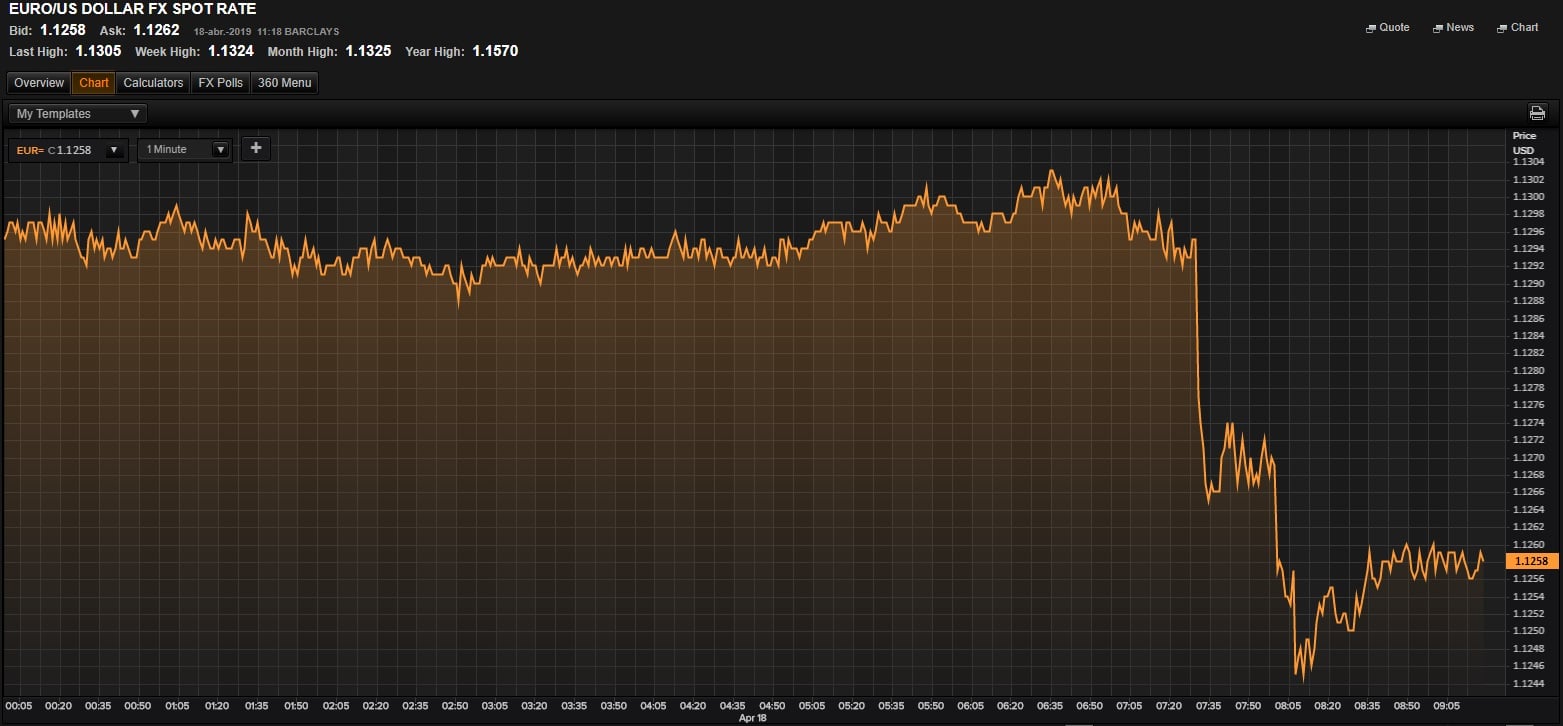Click the orange 1.1258 current price tag
The width and height of the screenshot is (1563, 726).
pyautogui.click(x=1531, y=561)
